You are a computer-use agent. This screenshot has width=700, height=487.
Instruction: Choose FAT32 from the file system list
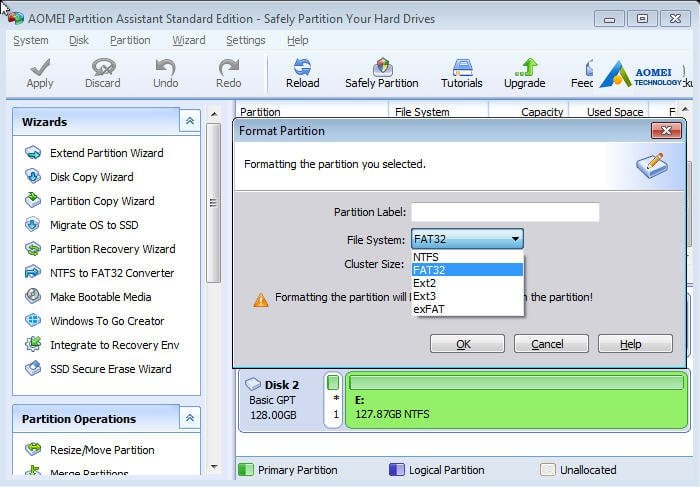tap(467, 270)
